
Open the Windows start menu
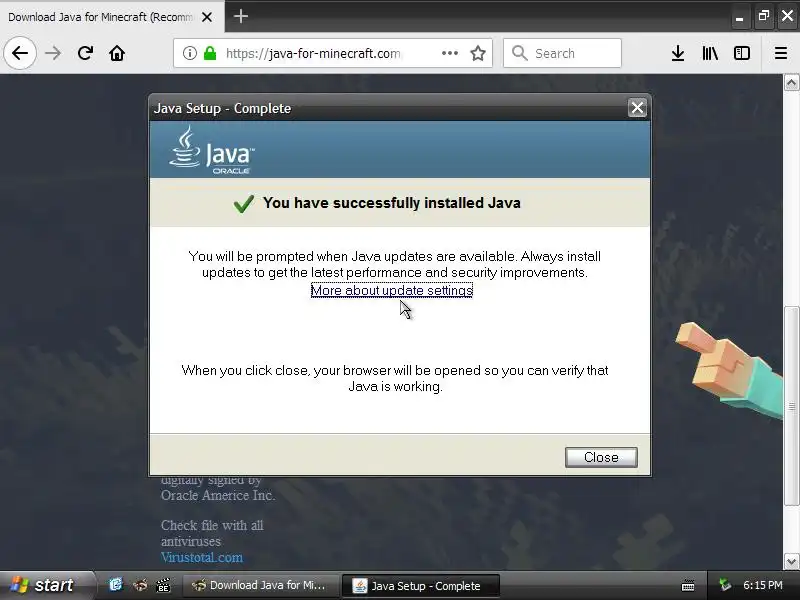[45, 585]
